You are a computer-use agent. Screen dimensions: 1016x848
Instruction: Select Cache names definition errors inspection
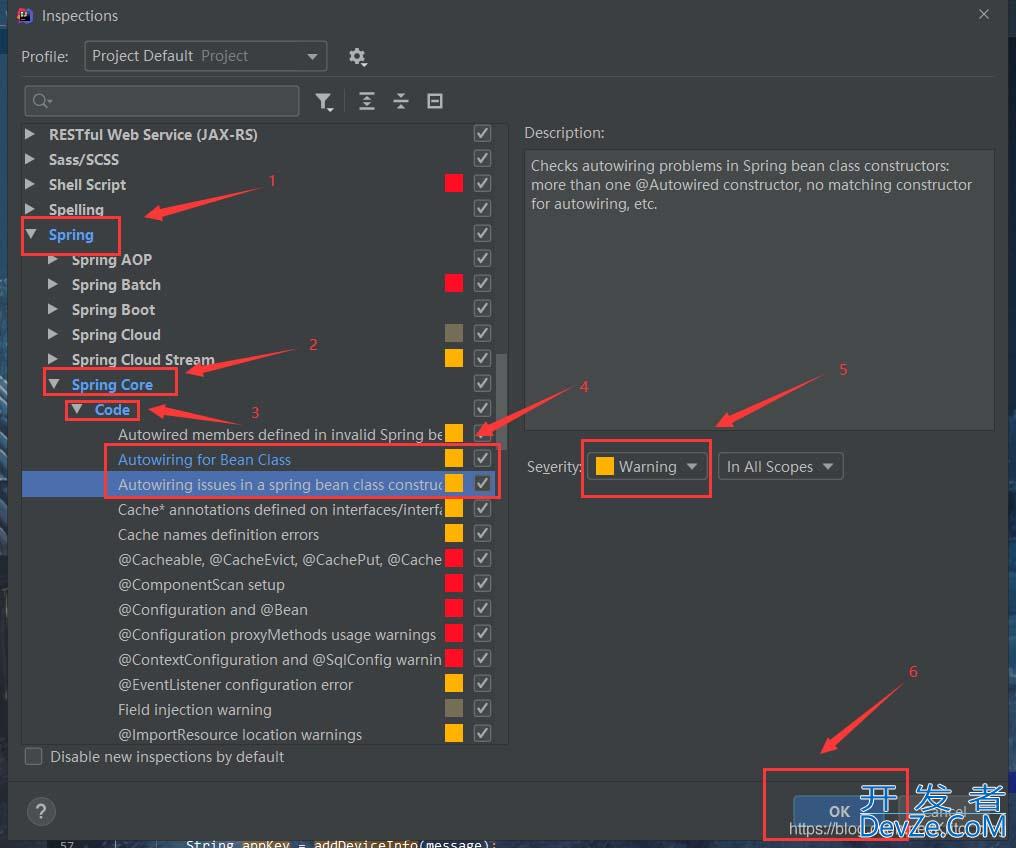218,534
